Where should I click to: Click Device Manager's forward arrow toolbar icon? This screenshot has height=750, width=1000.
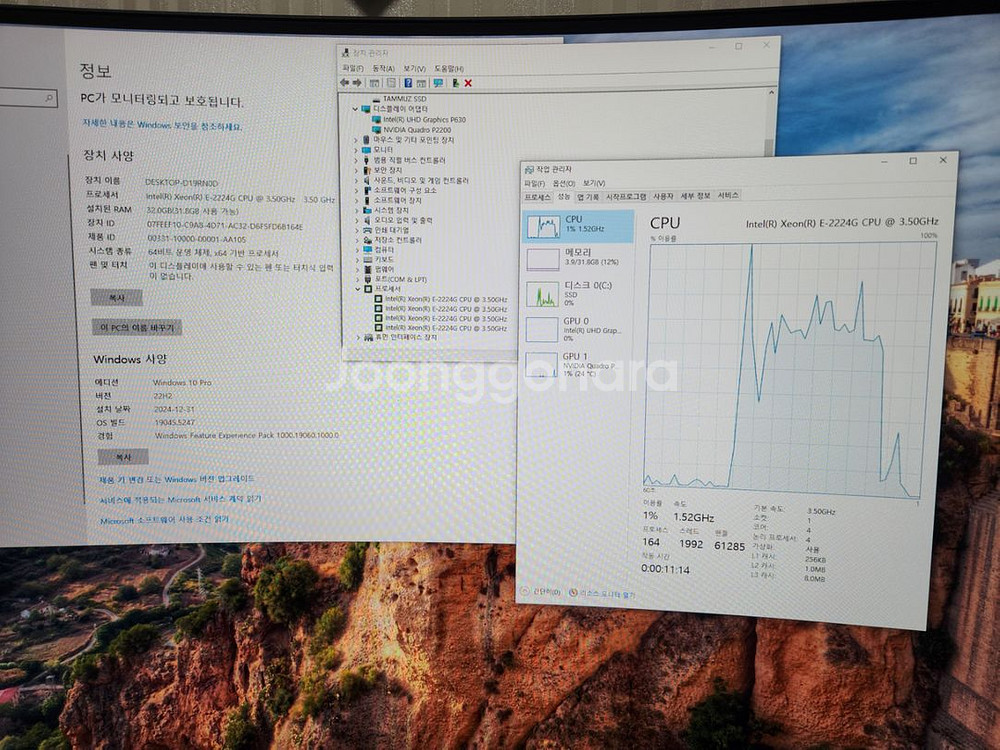point(357,83)
